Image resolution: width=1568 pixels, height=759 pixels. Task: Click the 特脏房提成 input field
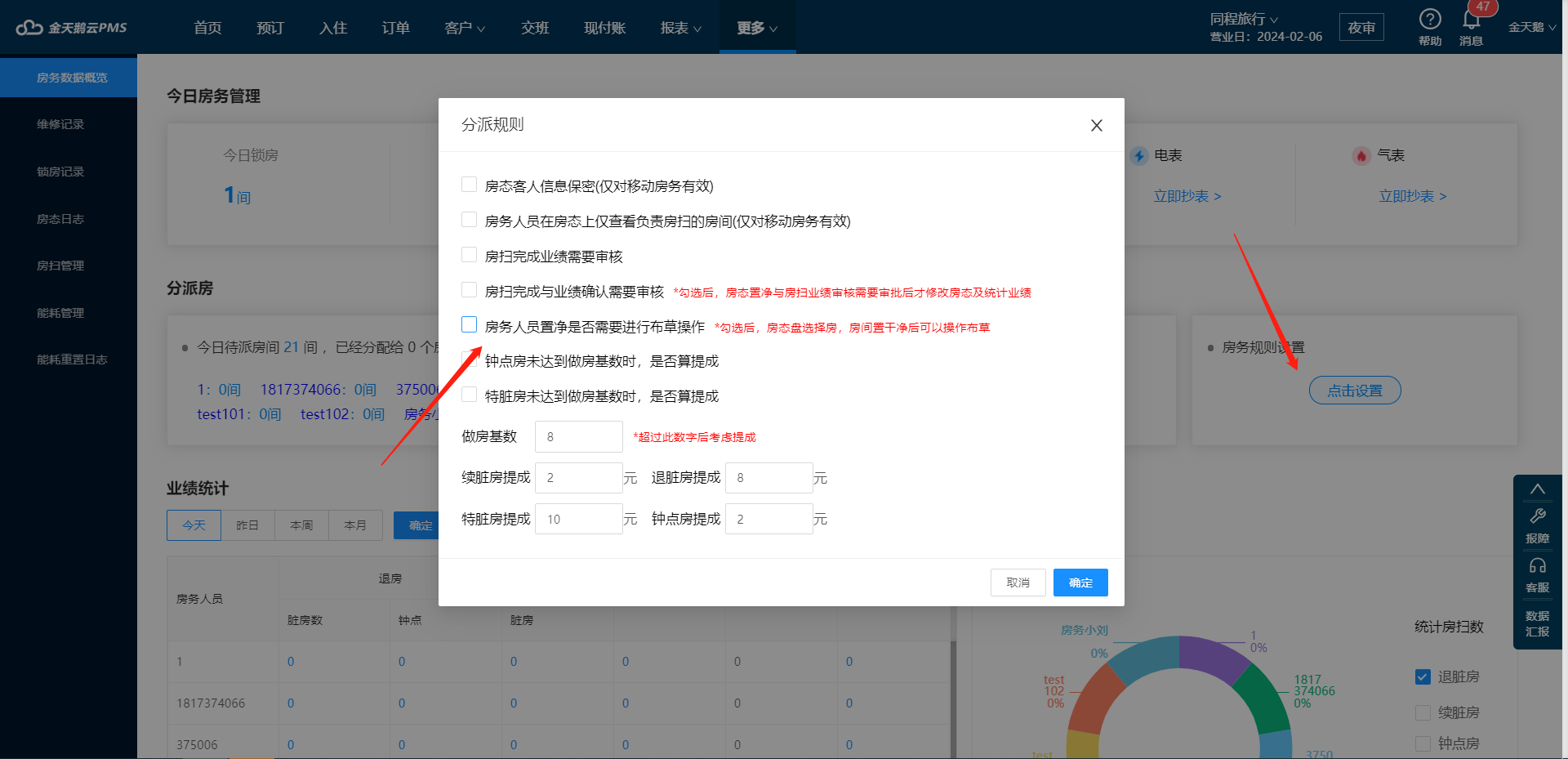point(579,519)
